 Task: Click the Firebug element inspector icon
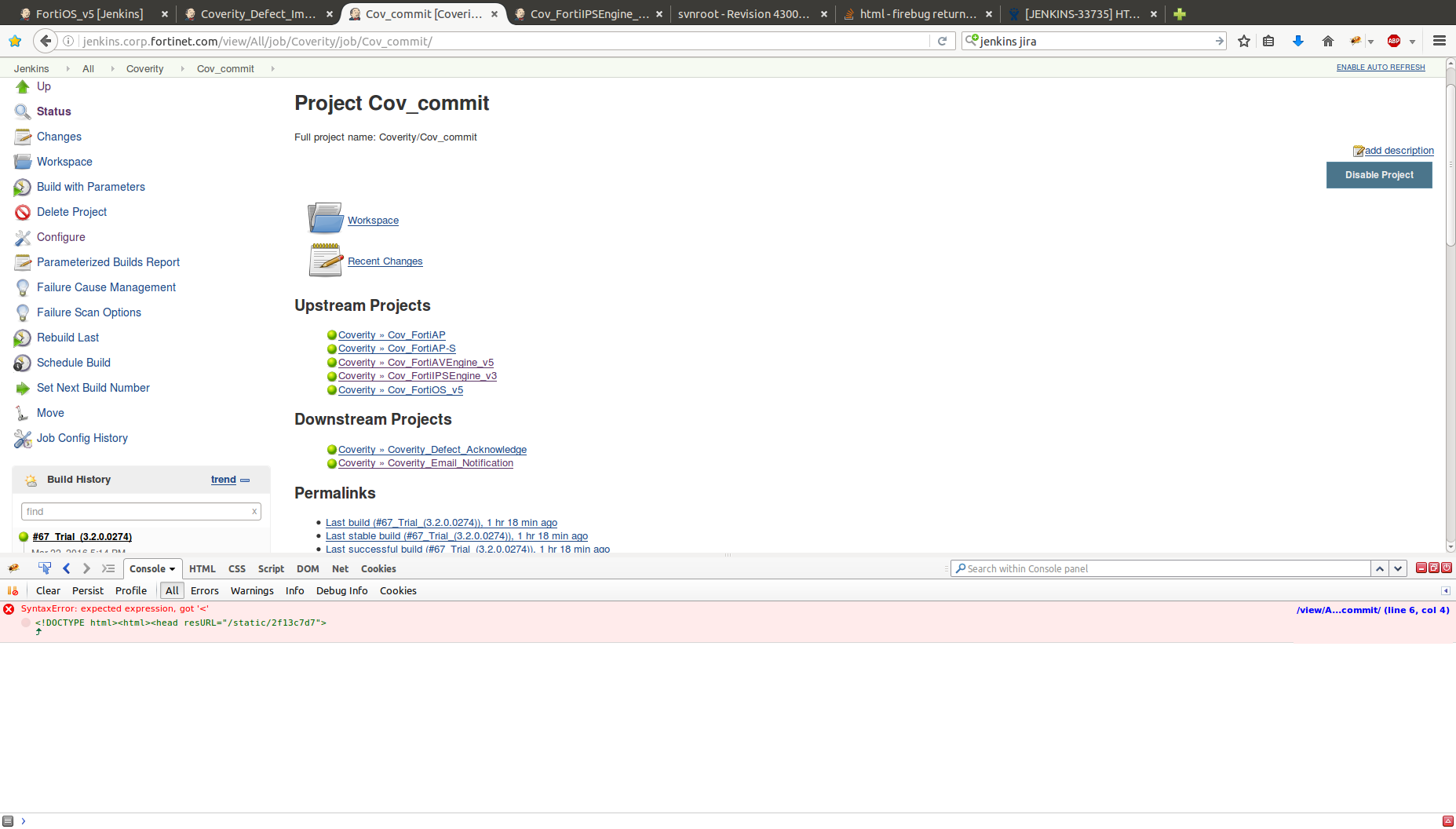[x=45, y=568]
